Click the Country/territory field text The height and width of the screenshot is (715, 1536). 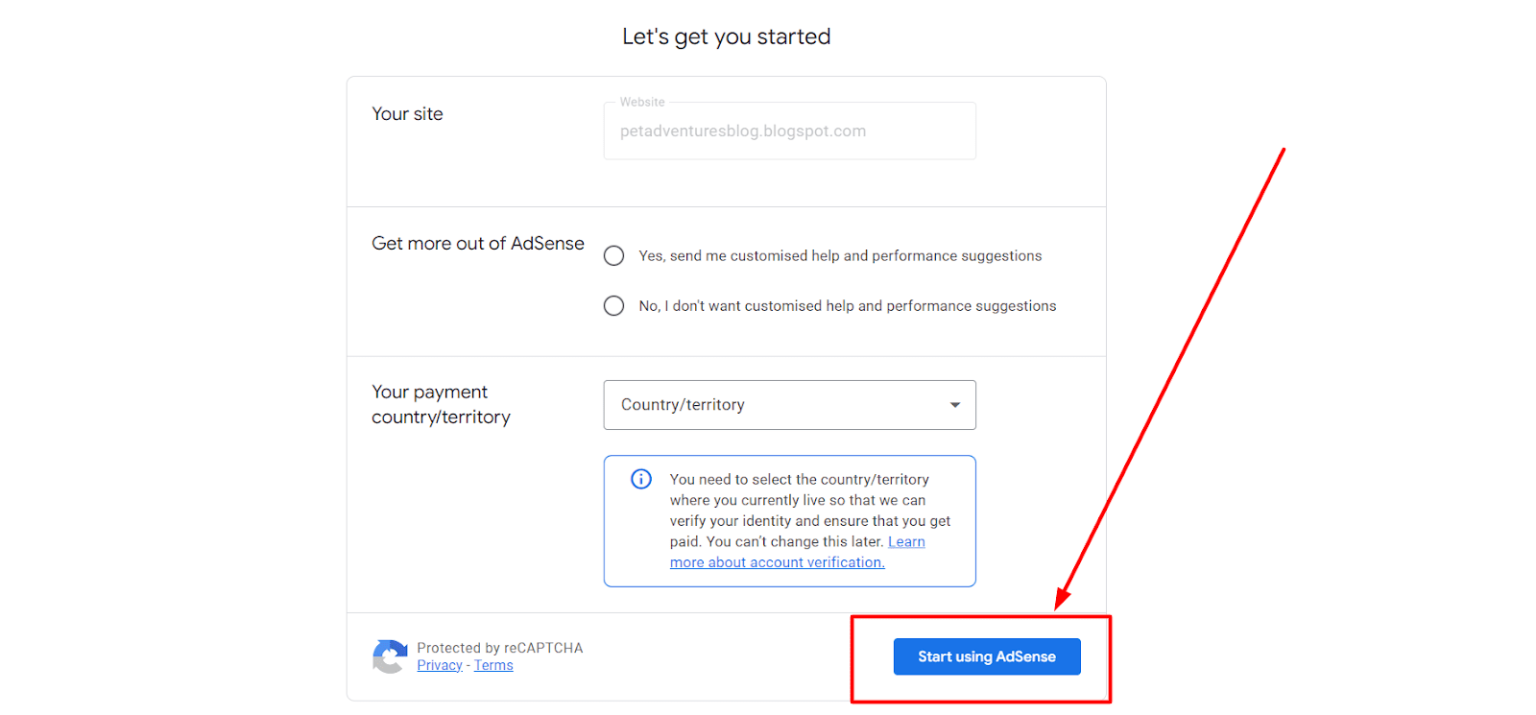click(x=682, y=405)
